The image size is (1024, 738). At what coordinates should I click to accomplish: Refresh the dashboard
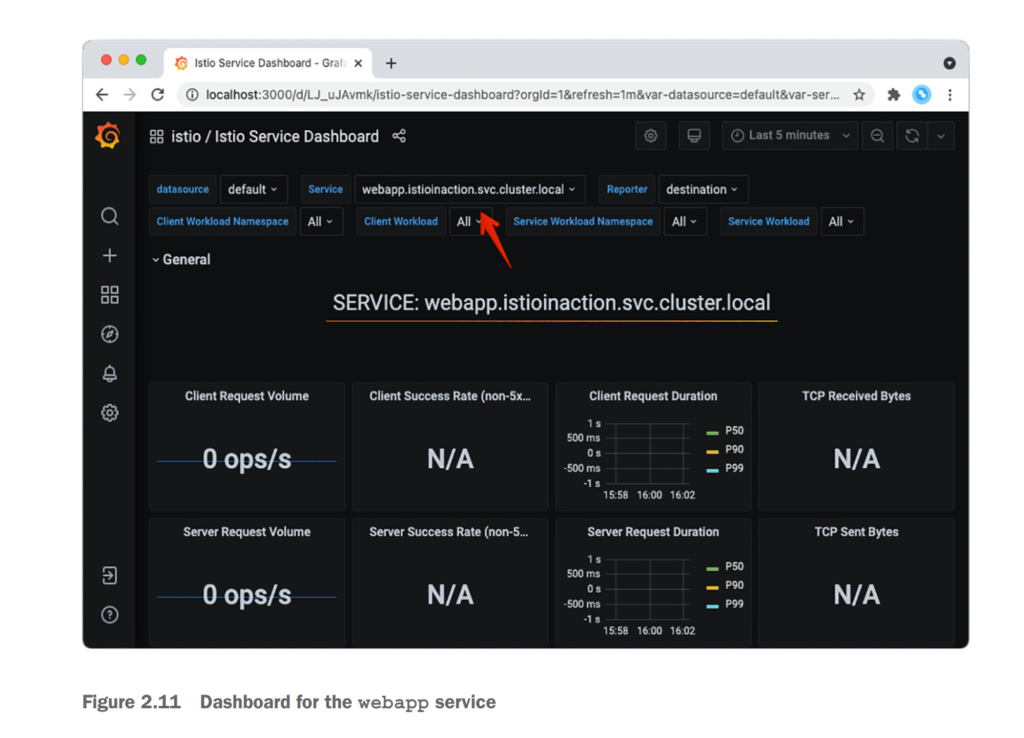point(912,136)
